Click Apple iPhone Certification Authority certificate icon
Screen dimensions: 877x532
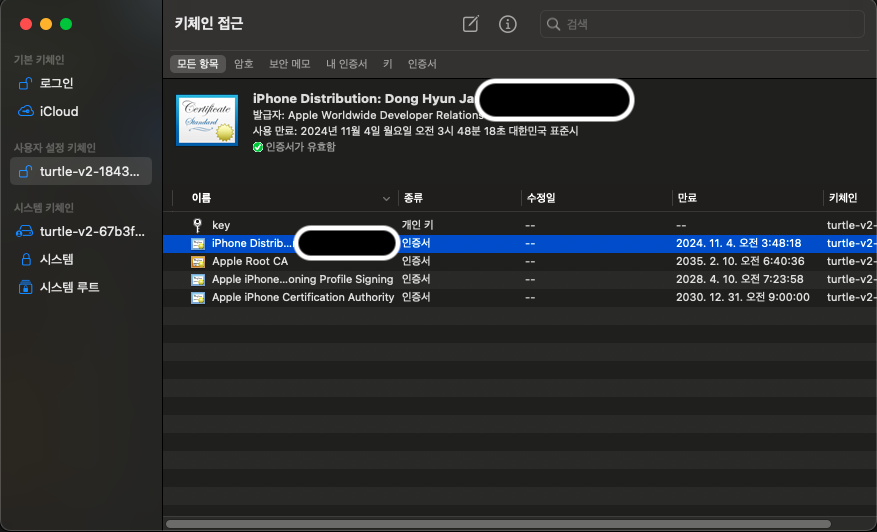[x=198, y=297]
